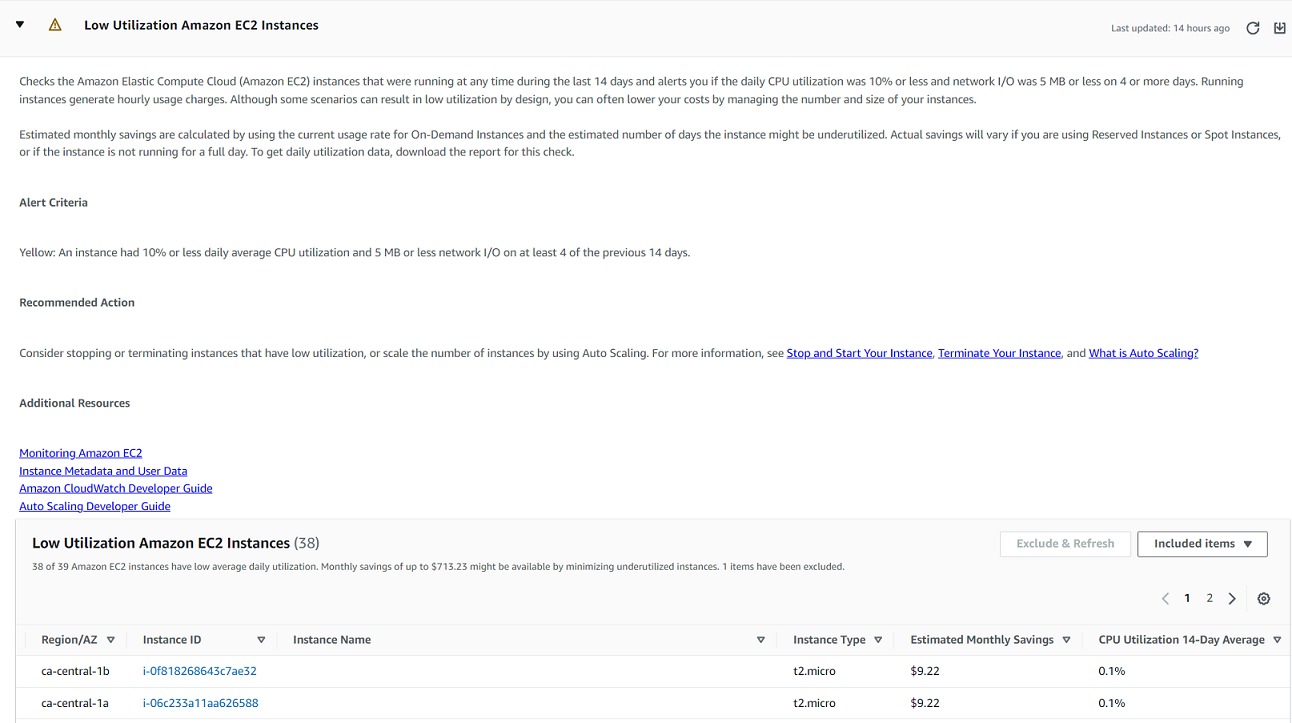Click instance ID i-0f818268643c7ae32
This screenshot has height=723, width=1292.
[x=198, y=671]
